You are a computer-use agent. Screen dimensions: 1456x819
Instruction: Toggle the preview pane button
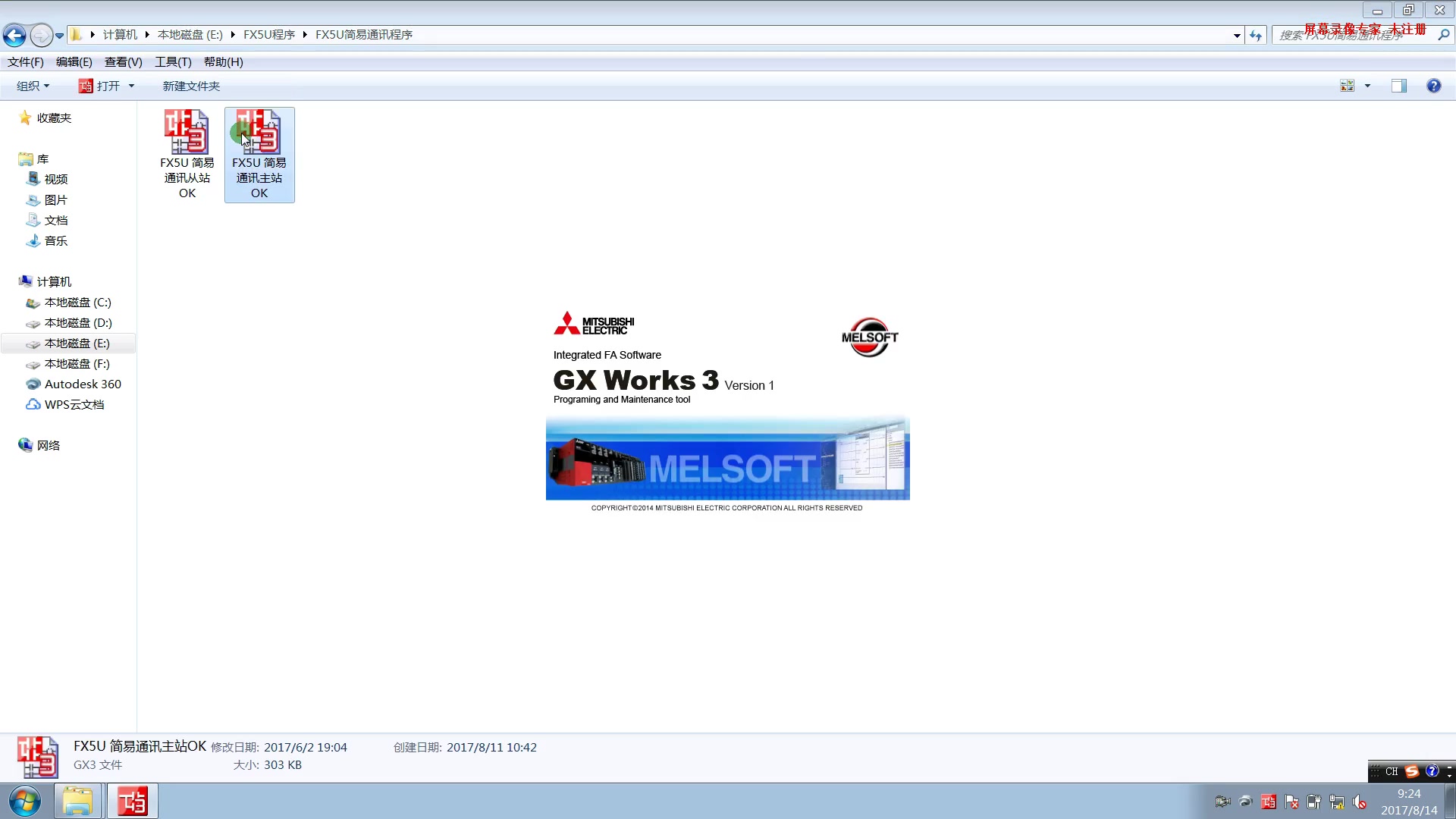pyautogui.click(x=1399, y=86)
